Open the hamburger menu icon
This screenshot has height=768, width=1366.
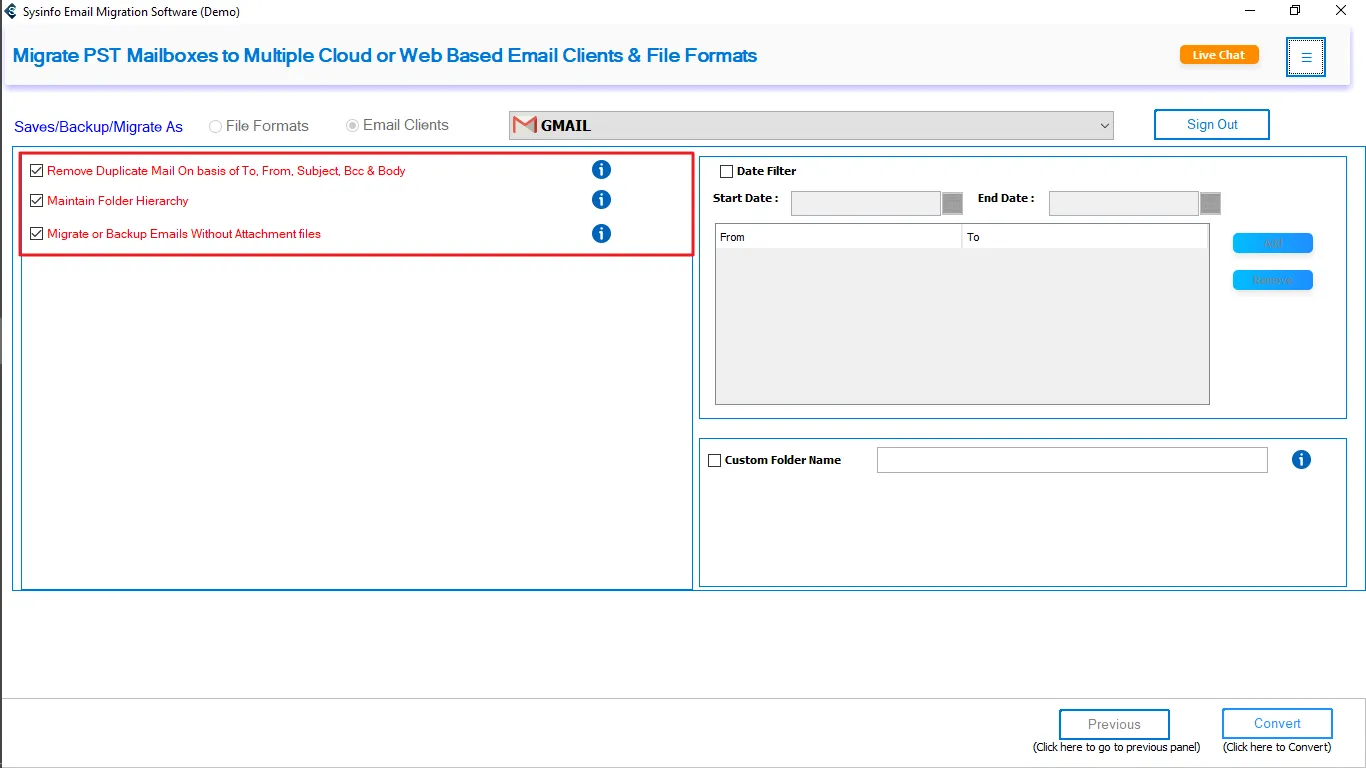click(1306, 57)
